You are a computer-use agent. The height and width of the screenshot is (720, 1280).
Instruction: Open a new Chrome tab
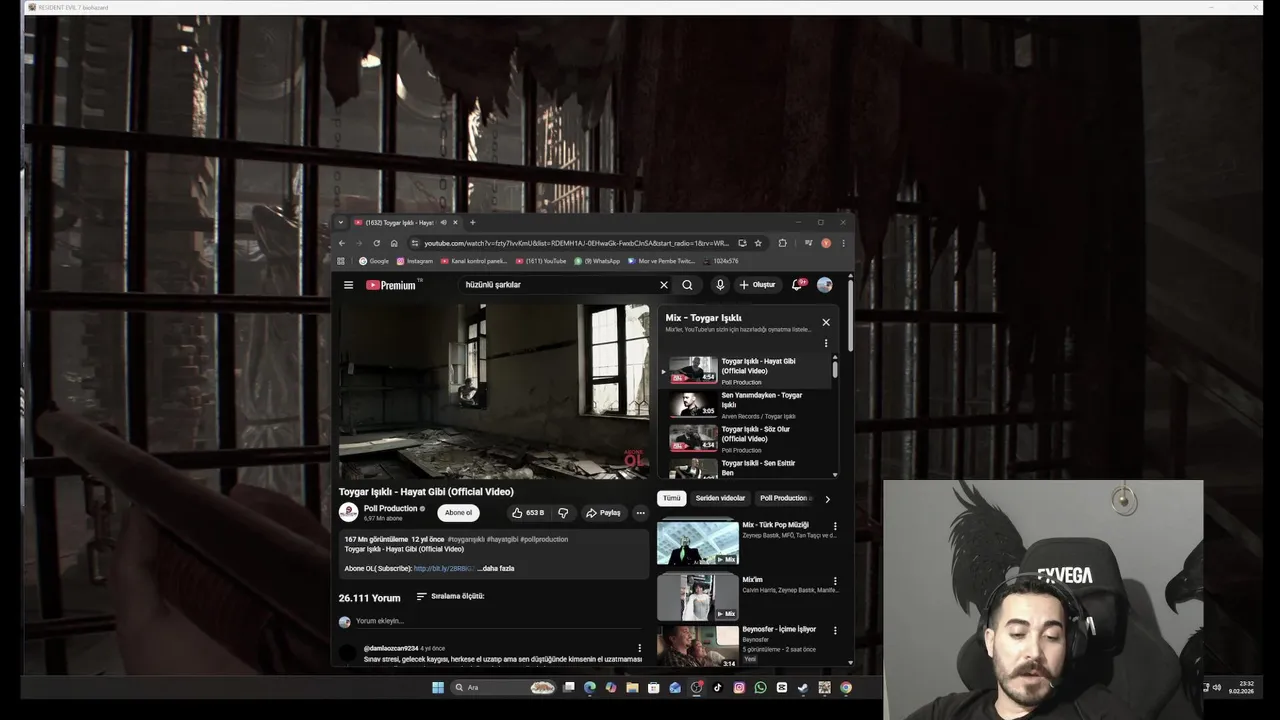[473, 222]
